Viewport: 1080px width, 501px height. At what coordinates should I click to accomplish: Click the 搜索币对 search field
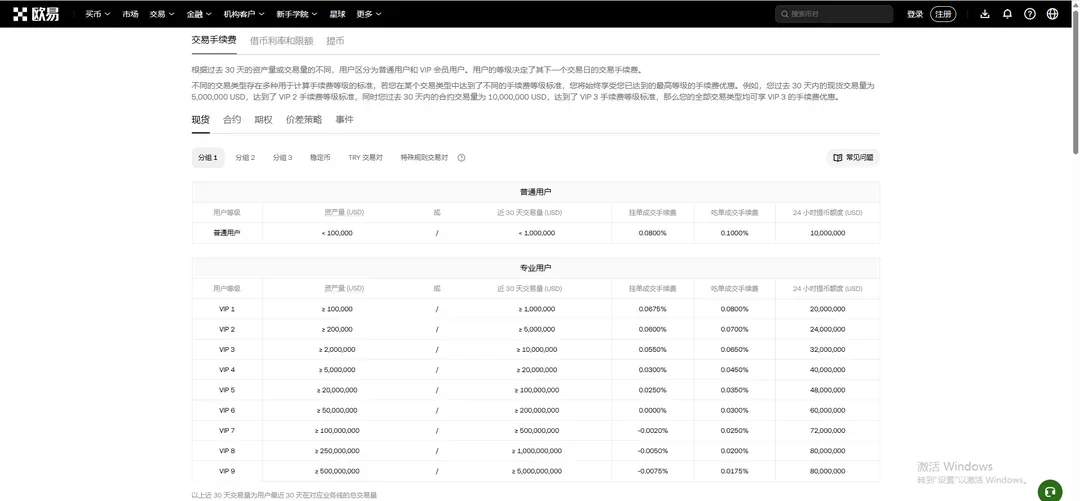click(x=834, y=14)
